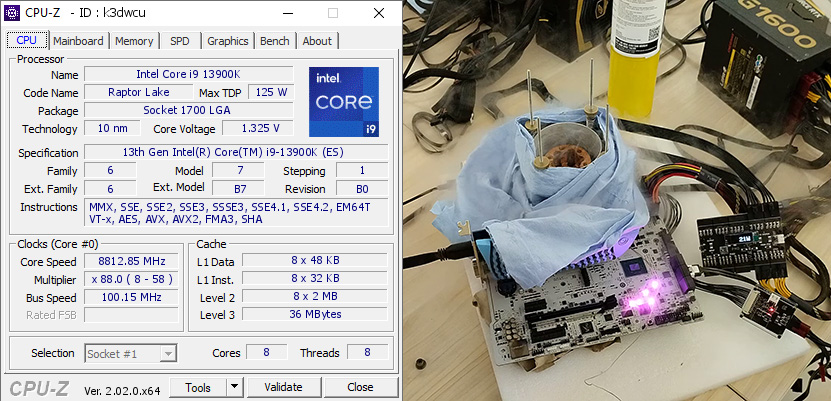Minimize the CPU-Z window
Viewport: 831px width, 401px height.
288,13
